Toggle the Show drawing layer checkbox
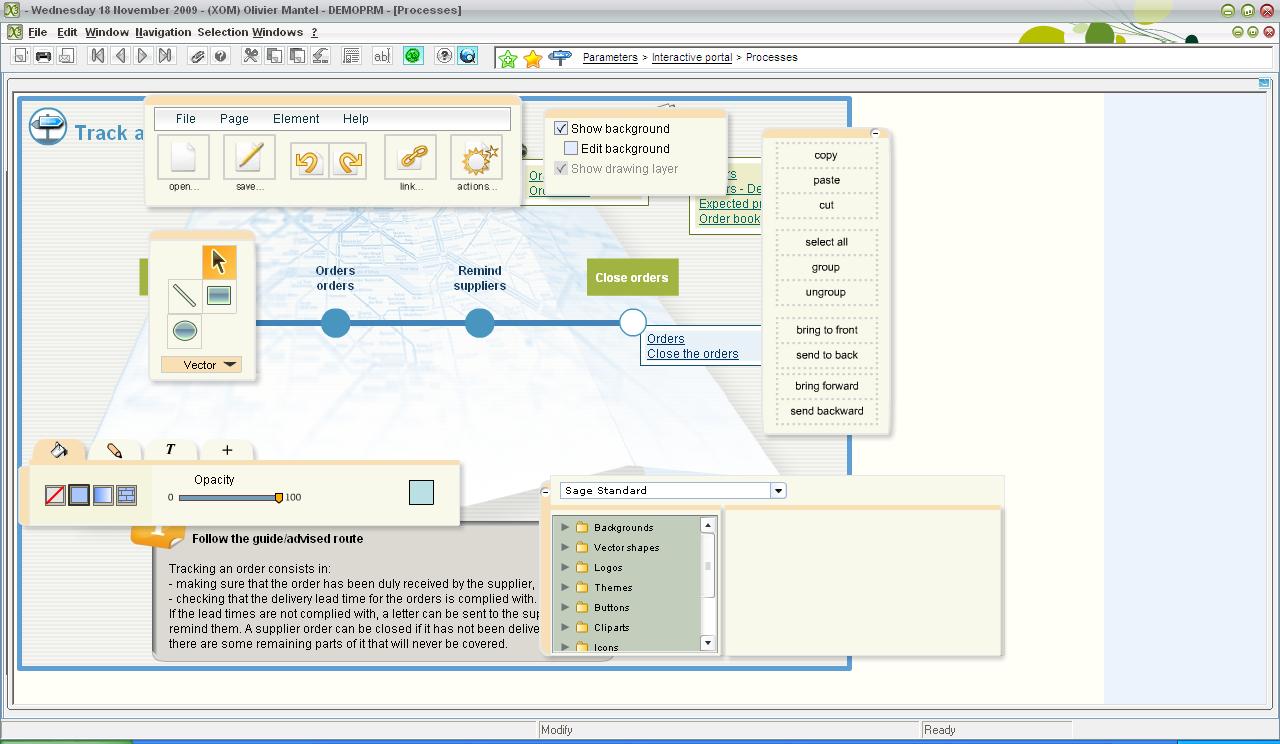 (561, 169)
